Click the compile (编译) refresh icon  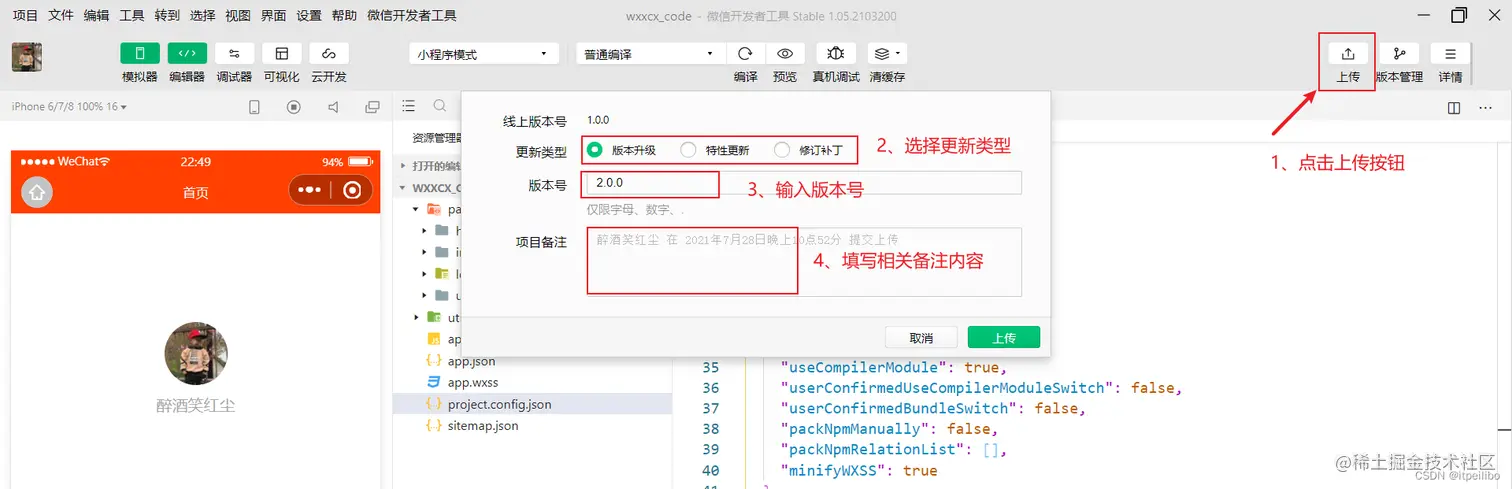745,54
